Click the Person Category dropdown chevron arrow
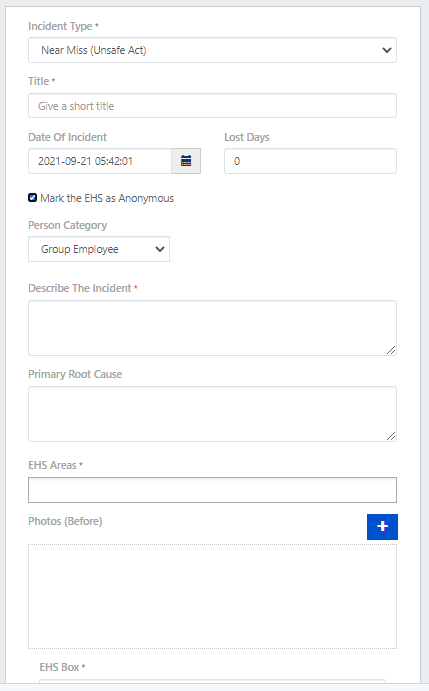The image size is (429, 691). (160, 249)
